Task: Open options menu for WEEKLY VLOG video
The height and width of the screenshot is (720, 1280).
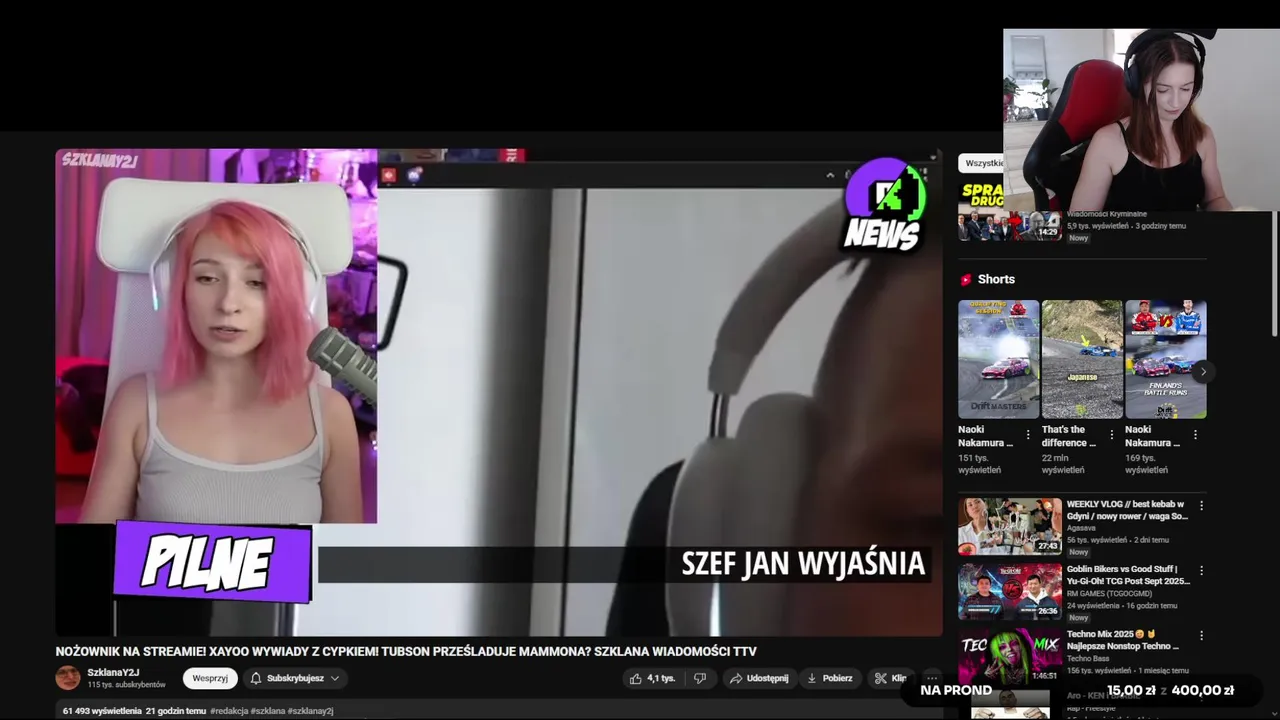Action: click(x=1201, y=506)
